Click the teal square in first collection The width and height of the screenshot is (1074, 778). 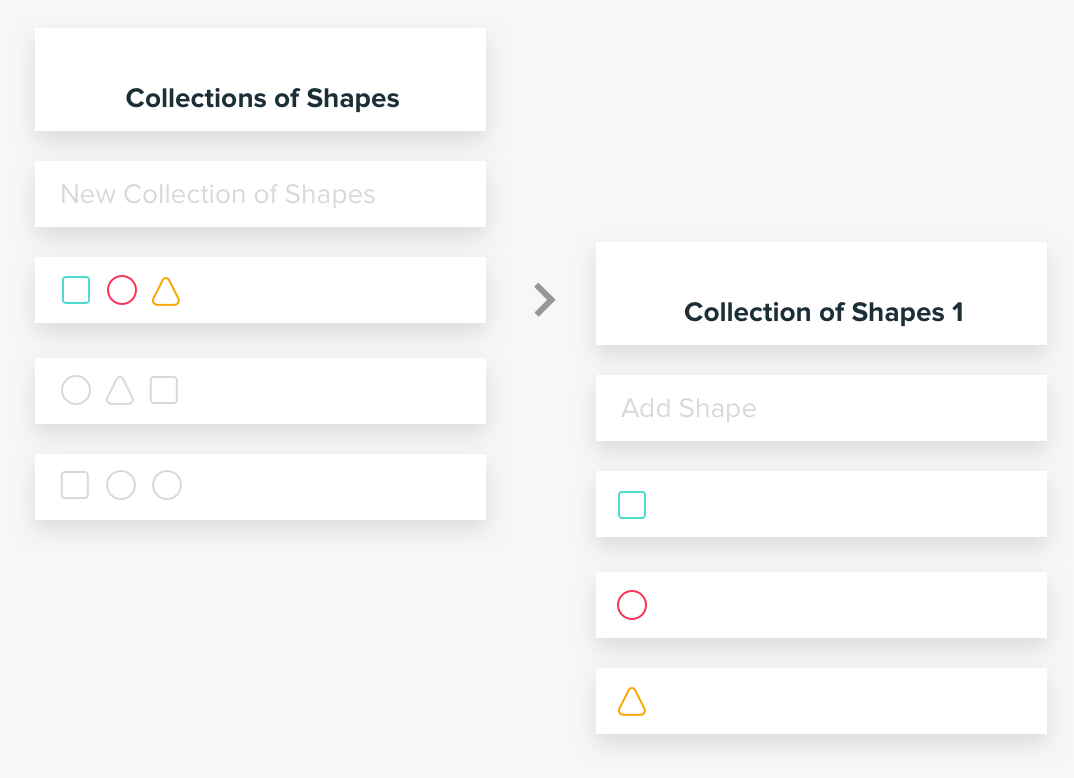(76, 290)
